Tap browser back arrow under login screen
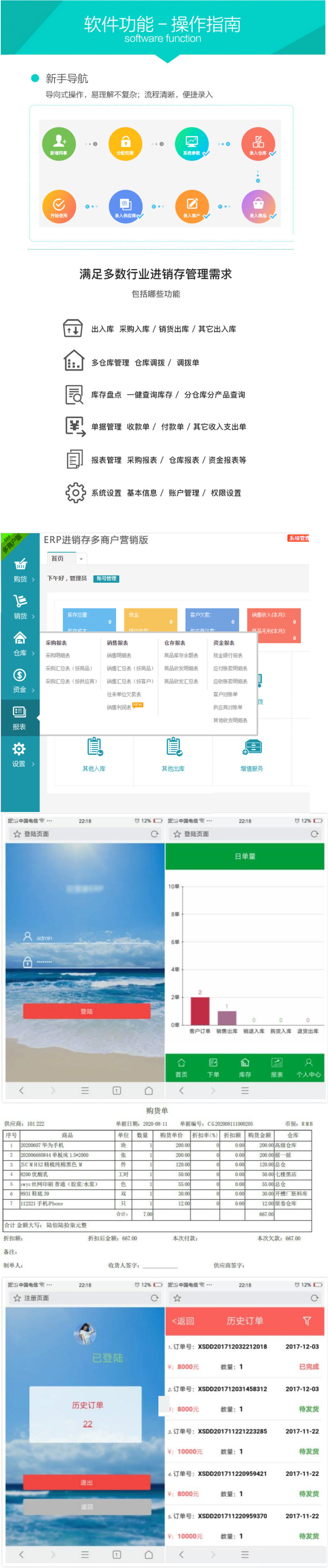 coord(21,1091)
